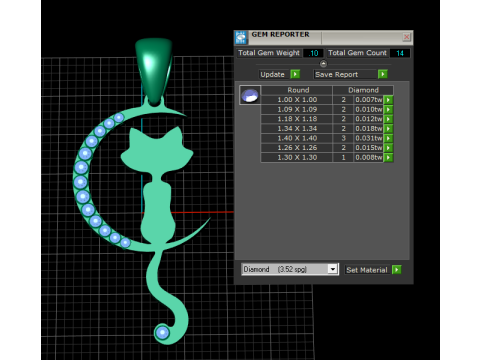Click the 0.012tw weight cell
This screenshot has width=480, height=360.
368,119
